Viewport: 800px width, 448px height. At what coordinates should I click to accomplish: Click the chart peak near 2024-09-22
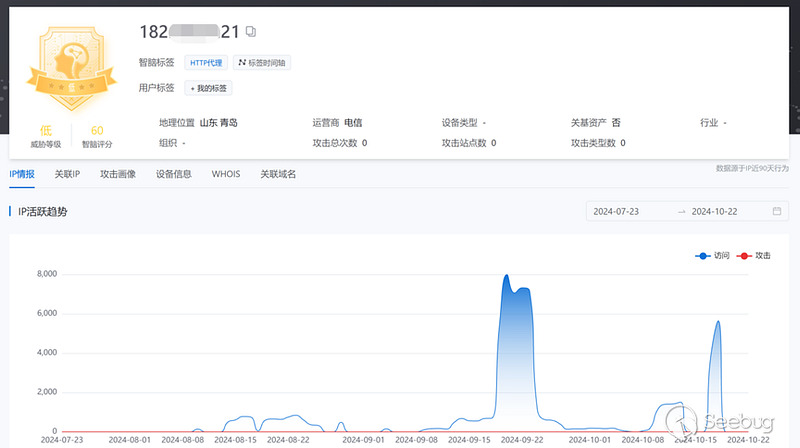[x=506, y=276]
